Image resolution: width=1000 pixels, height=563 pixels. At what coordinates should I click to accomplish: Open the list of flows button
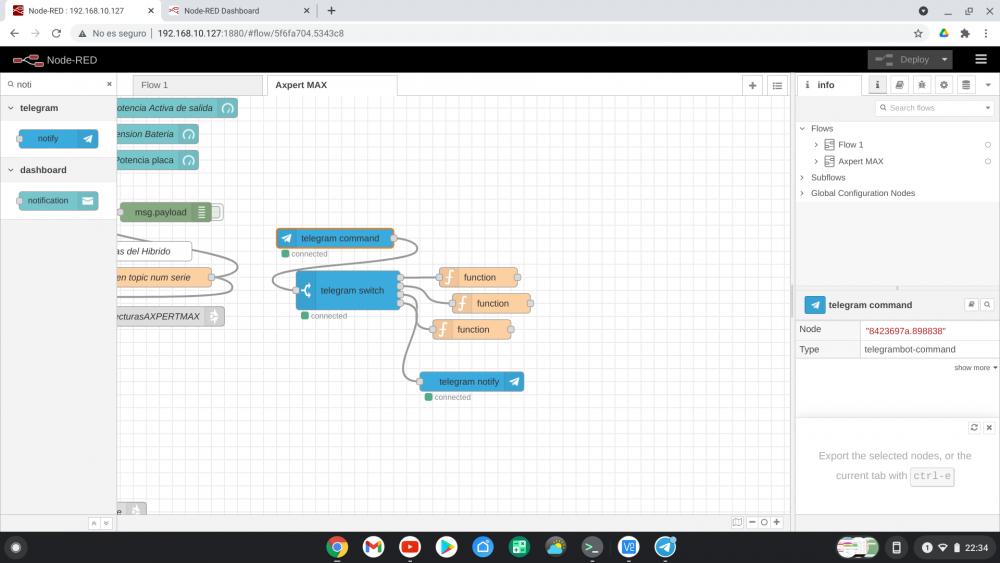pos(777,85)
